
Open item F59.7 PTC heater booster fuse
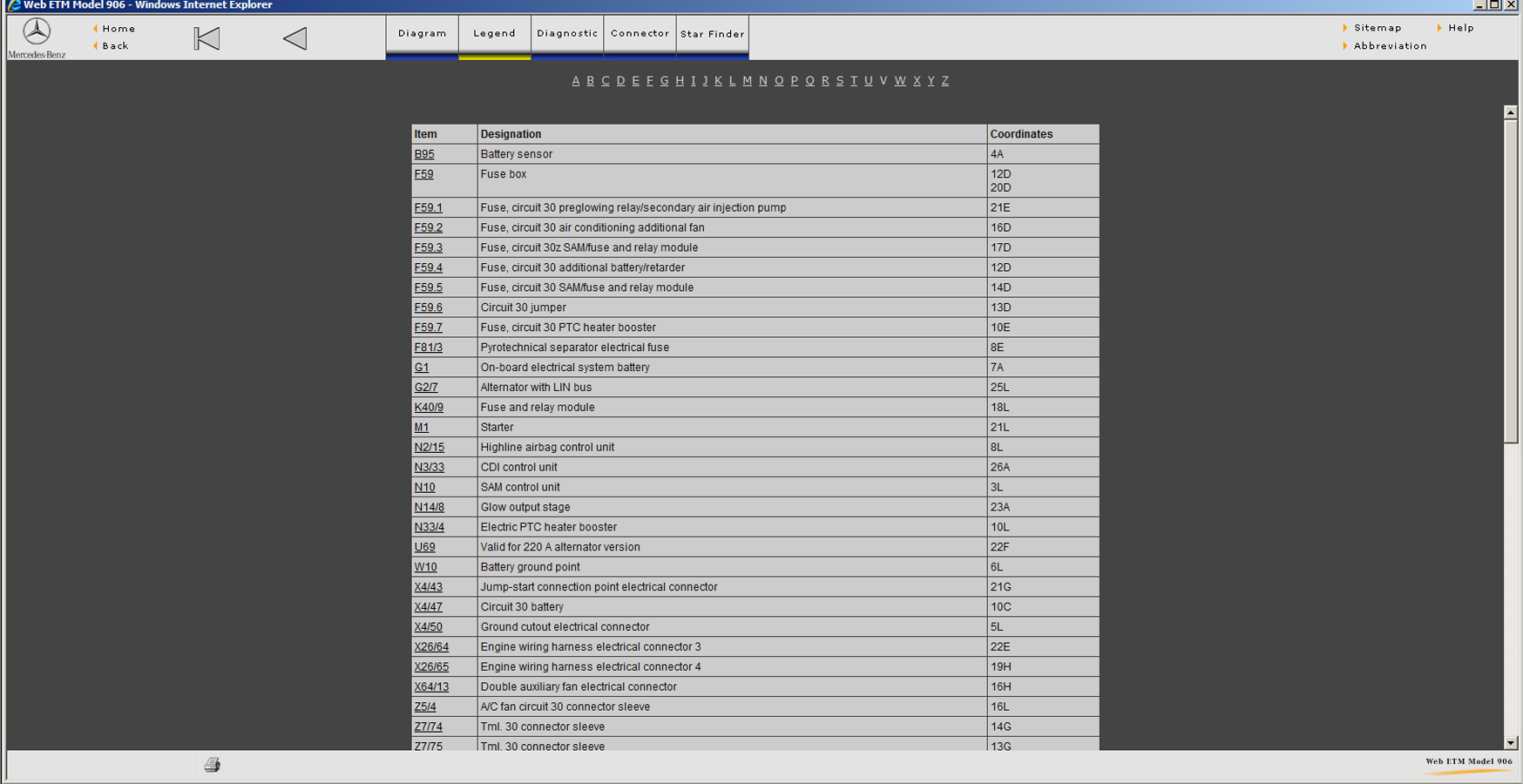428,328
